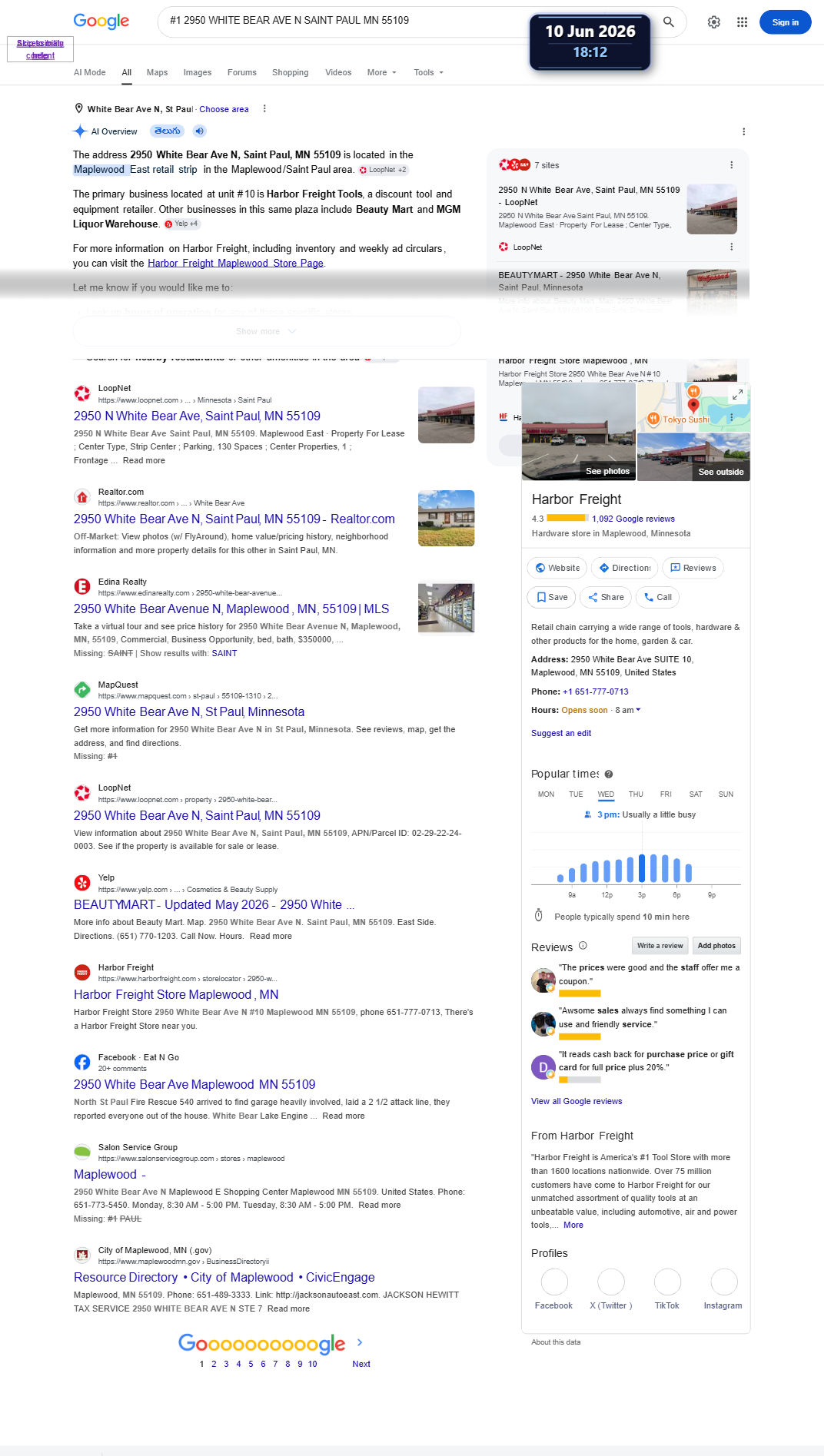Screen dimensions: 831x1456
Task: Open the AI Overview three-dot menu
Action: click(743, 131)
